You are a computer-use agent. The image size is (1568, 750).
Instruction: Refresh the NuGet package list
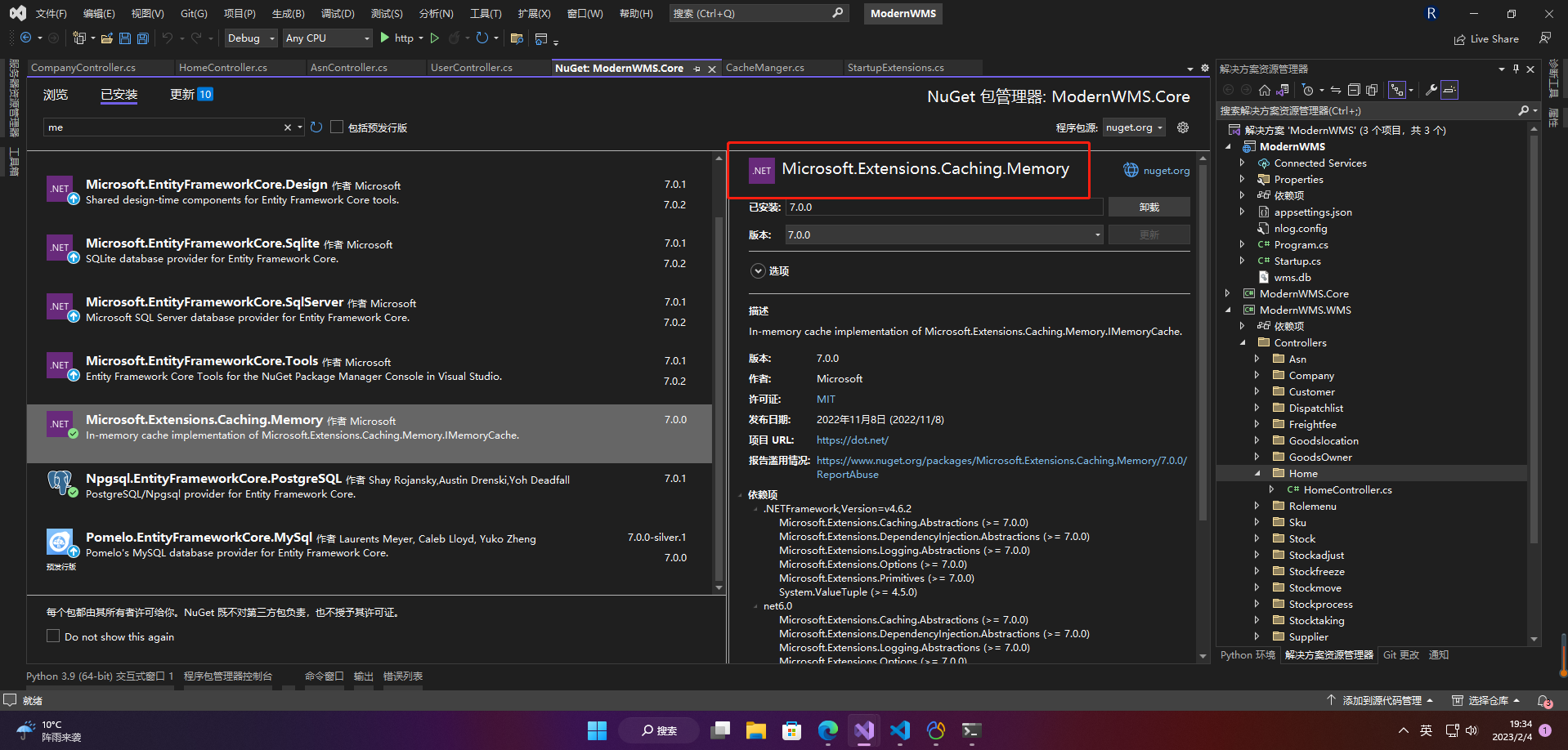tap(316, 127)
